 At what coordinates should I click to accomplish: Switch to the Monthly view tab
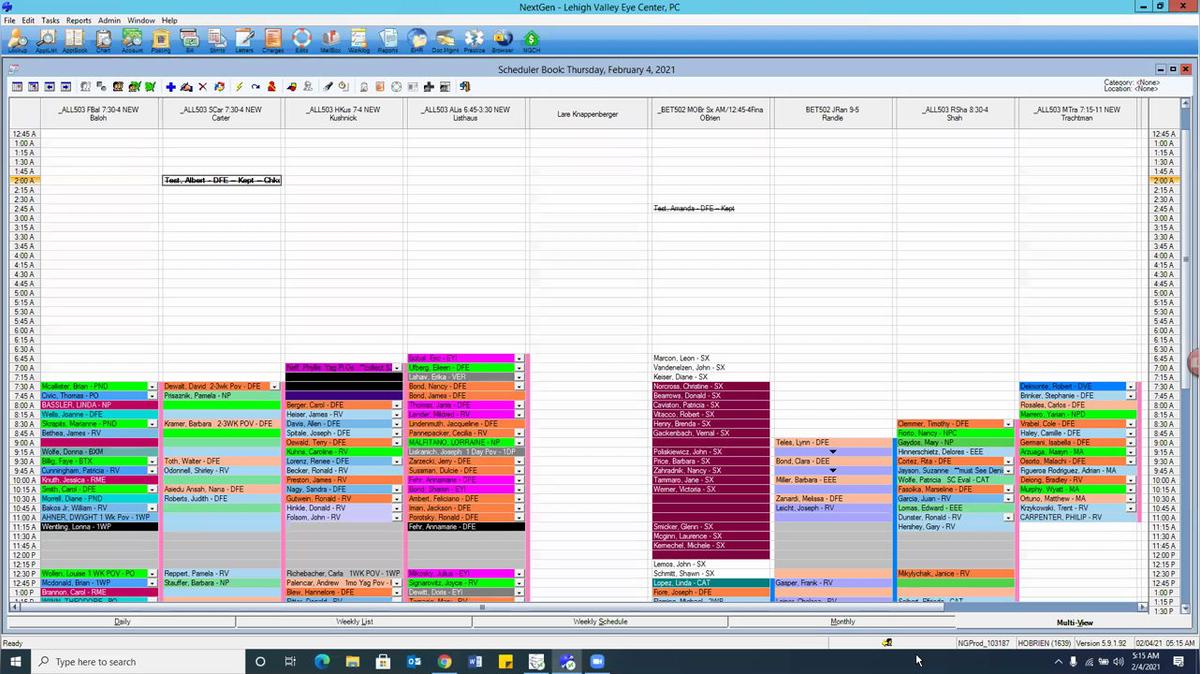click(x=842, y=621)
